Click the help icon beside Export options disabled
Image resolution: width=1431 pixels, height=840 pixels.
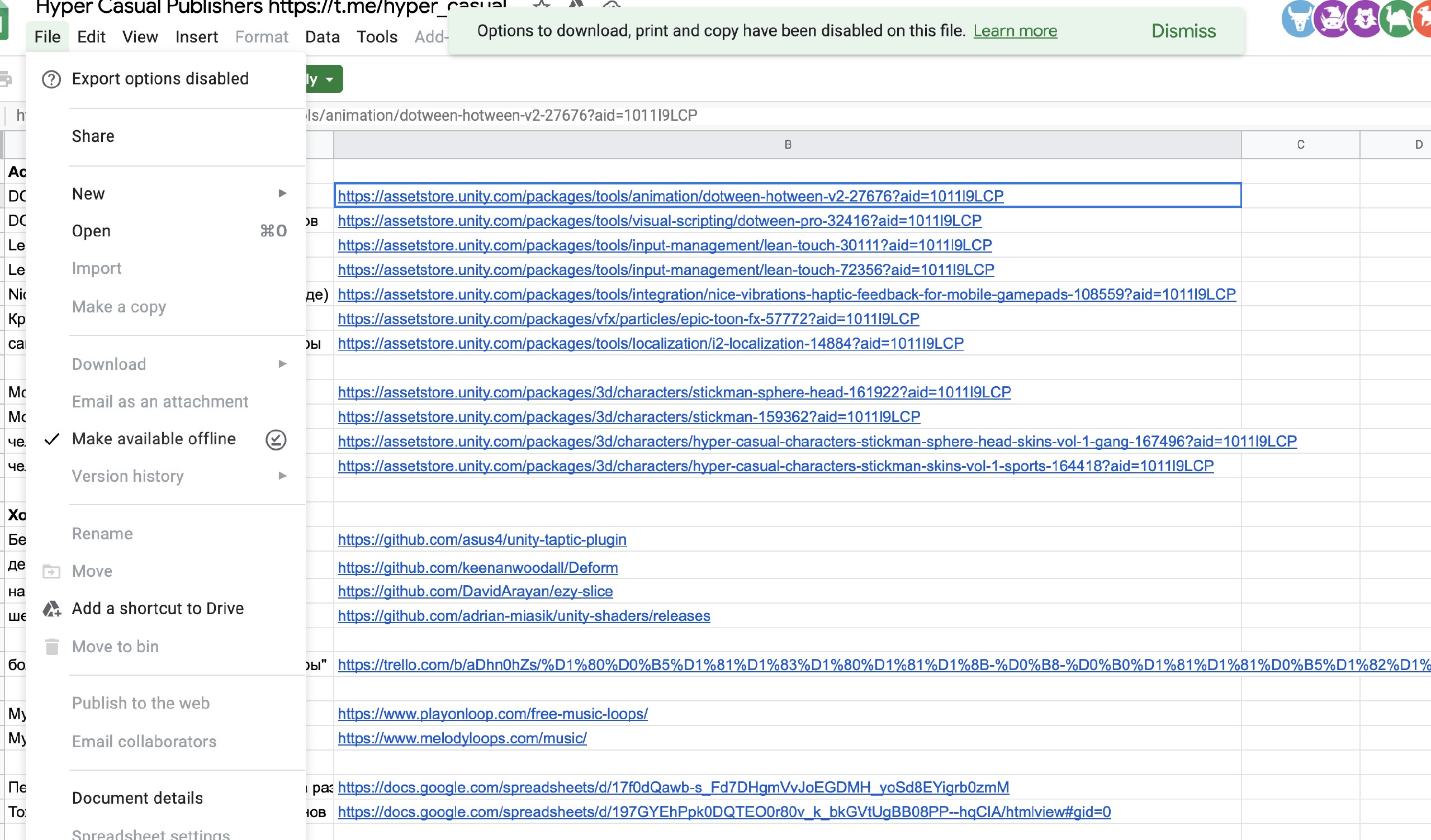[51, 79]
